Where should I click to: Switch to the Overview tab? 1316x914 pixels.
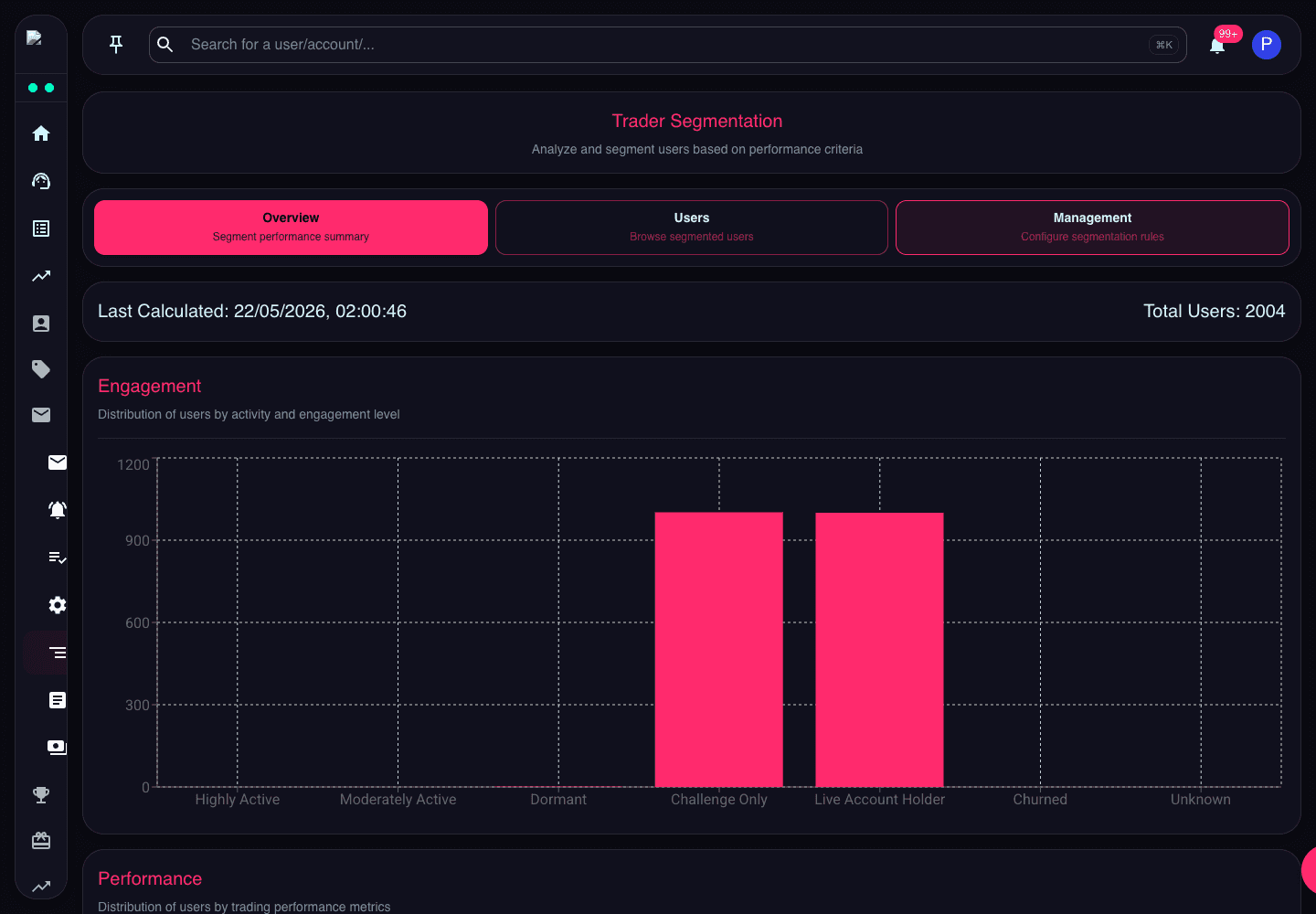(x=291, y=228)
